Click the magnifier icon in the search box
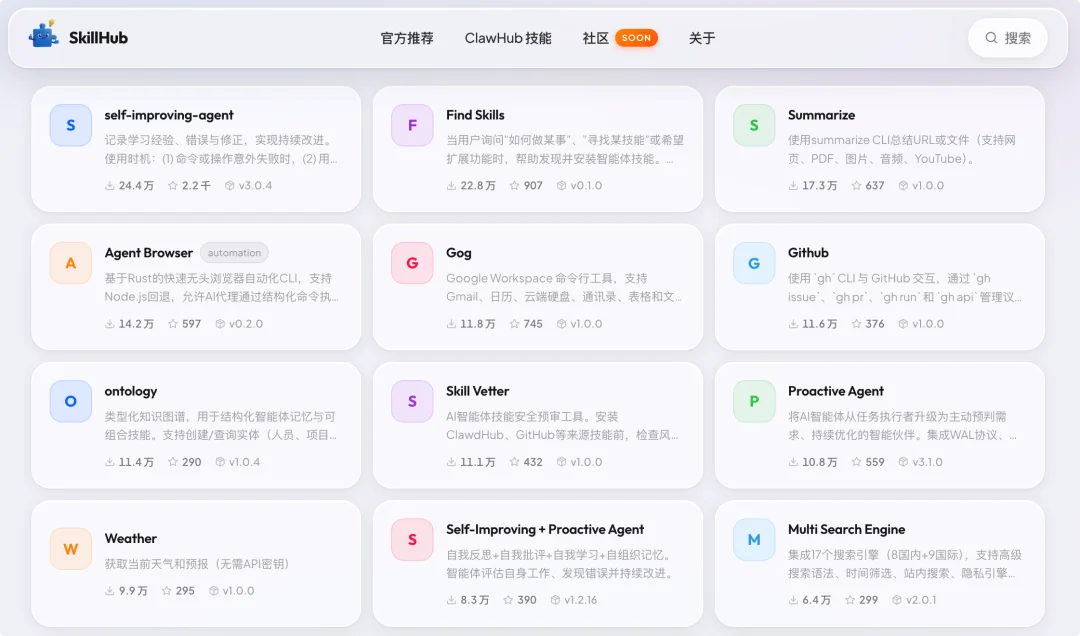The height and width of the screenshot is (636, 1080). [x=989, y=37]
